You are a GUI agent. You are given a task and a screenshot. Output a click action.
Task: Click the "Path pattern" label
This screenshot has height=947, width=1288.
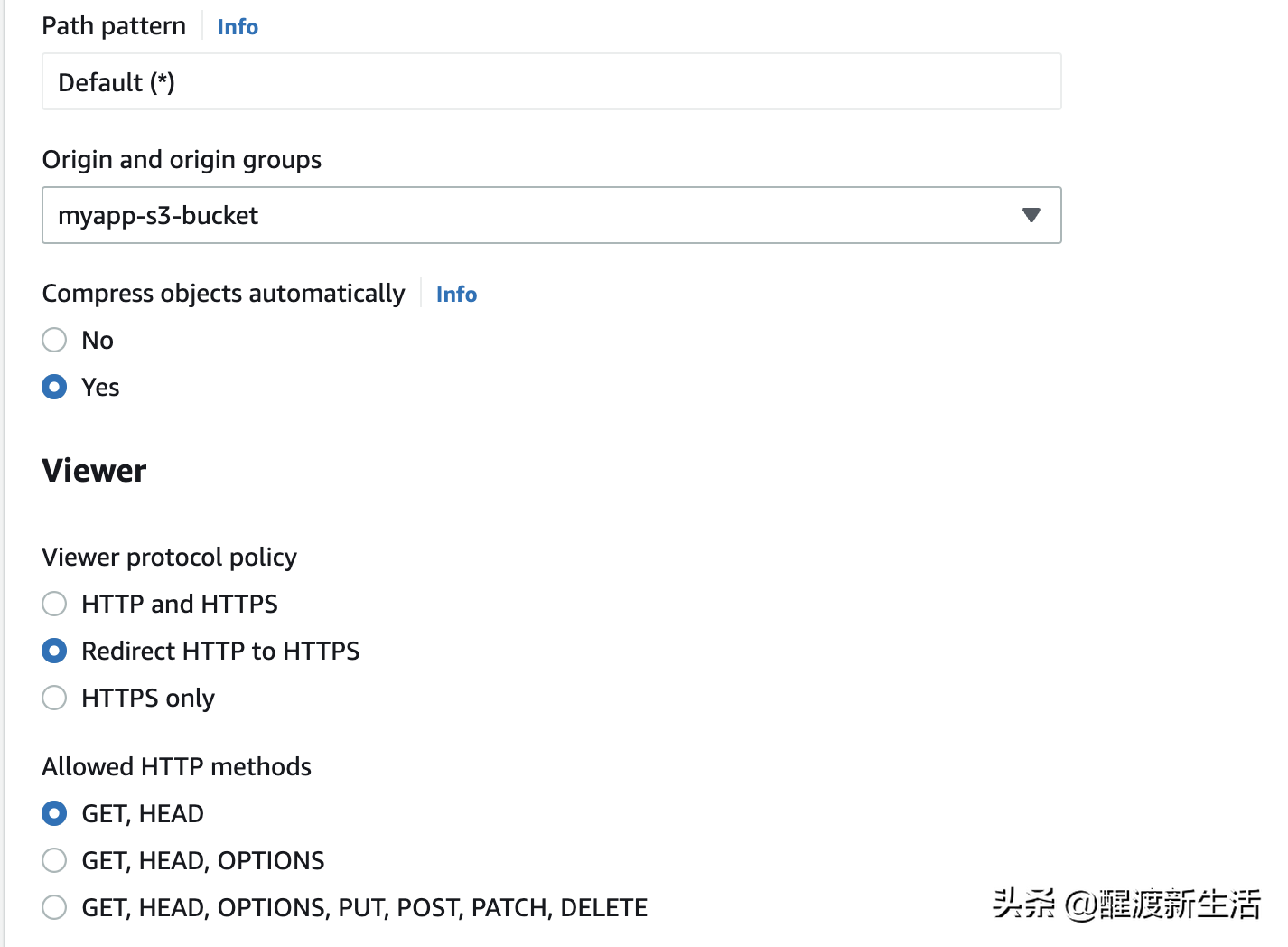pos(114,25)
